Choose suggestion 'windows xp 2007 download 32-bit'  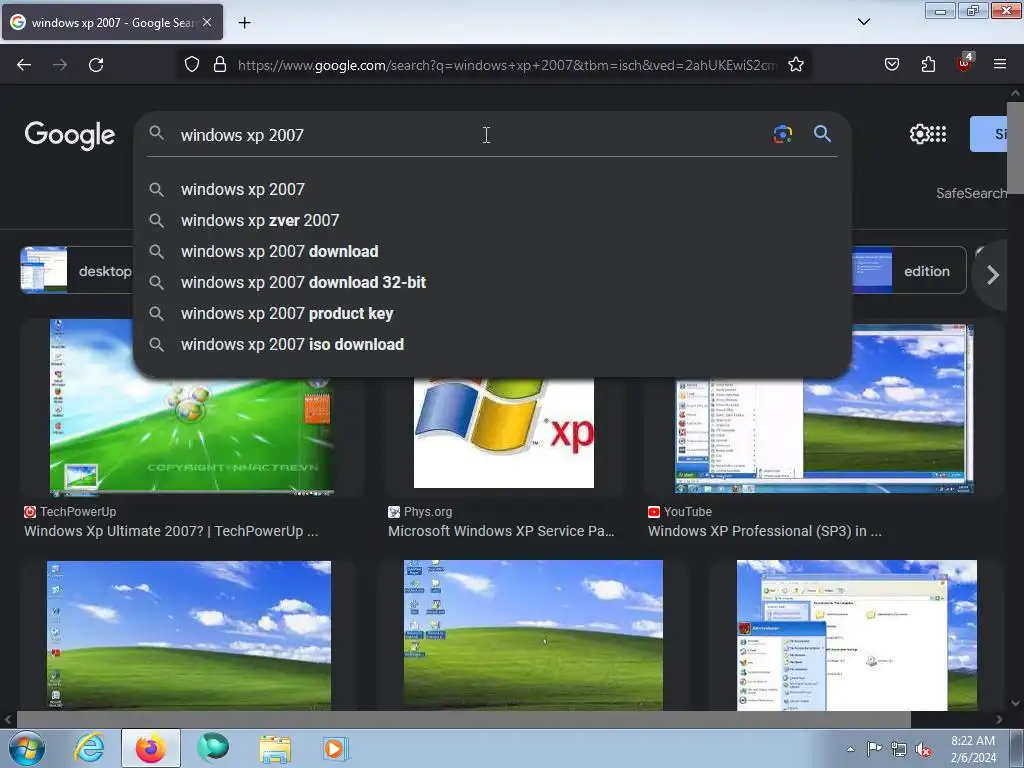click(491, 283)
